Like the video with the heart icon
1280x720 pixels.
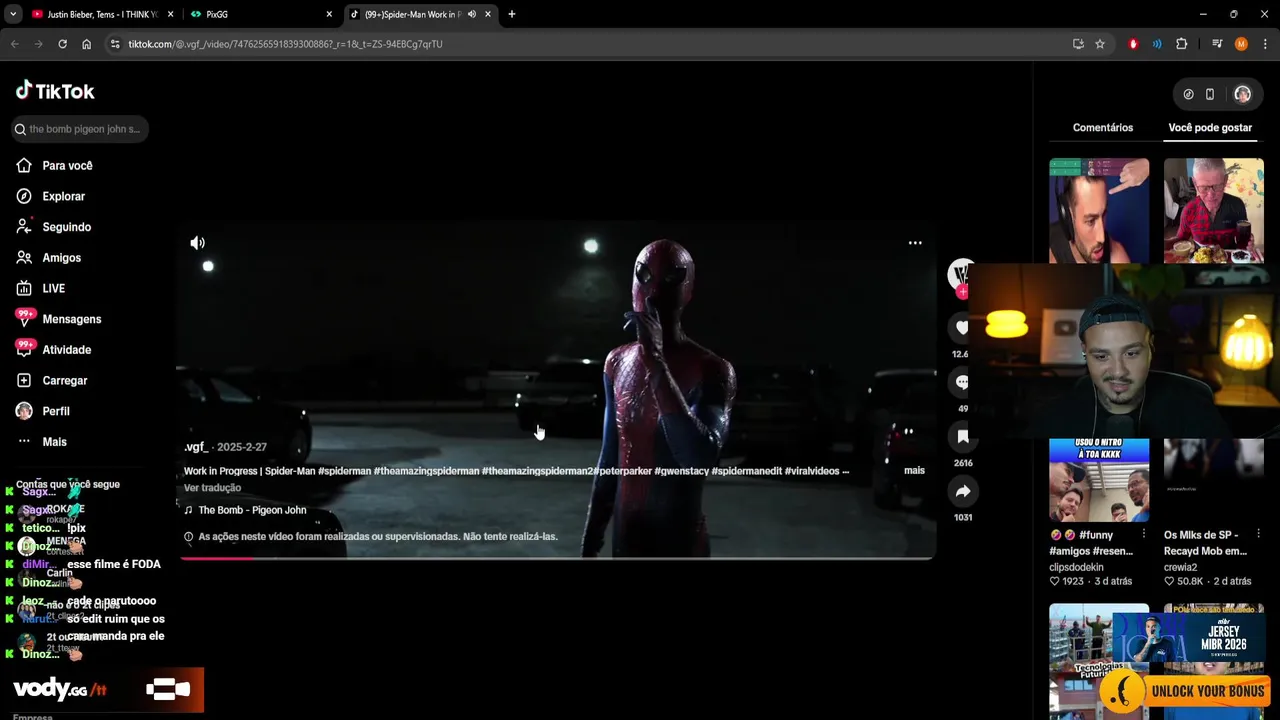coord(962,327)
